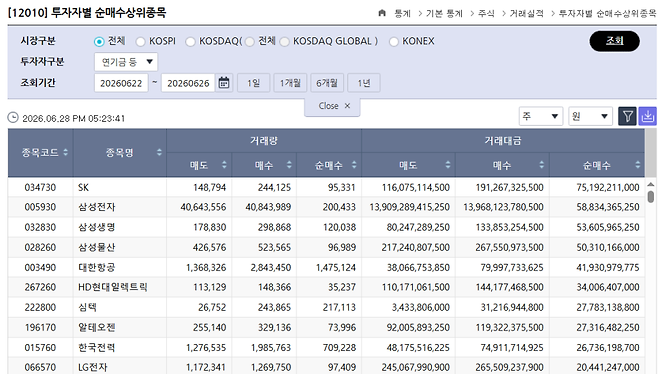The width and height of the screenshot is (658, 374).
Task: Click 한국전력 stock name
Action: (97, 348)
